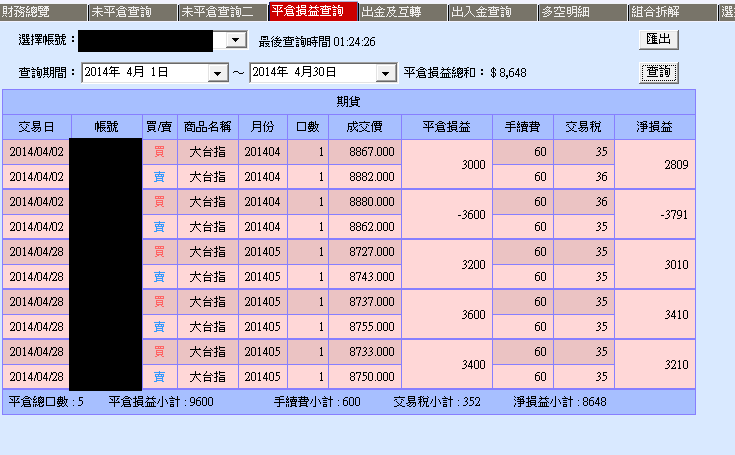Select the price cell 8733.000
This screenshot has height=455, width=735.
365,352
